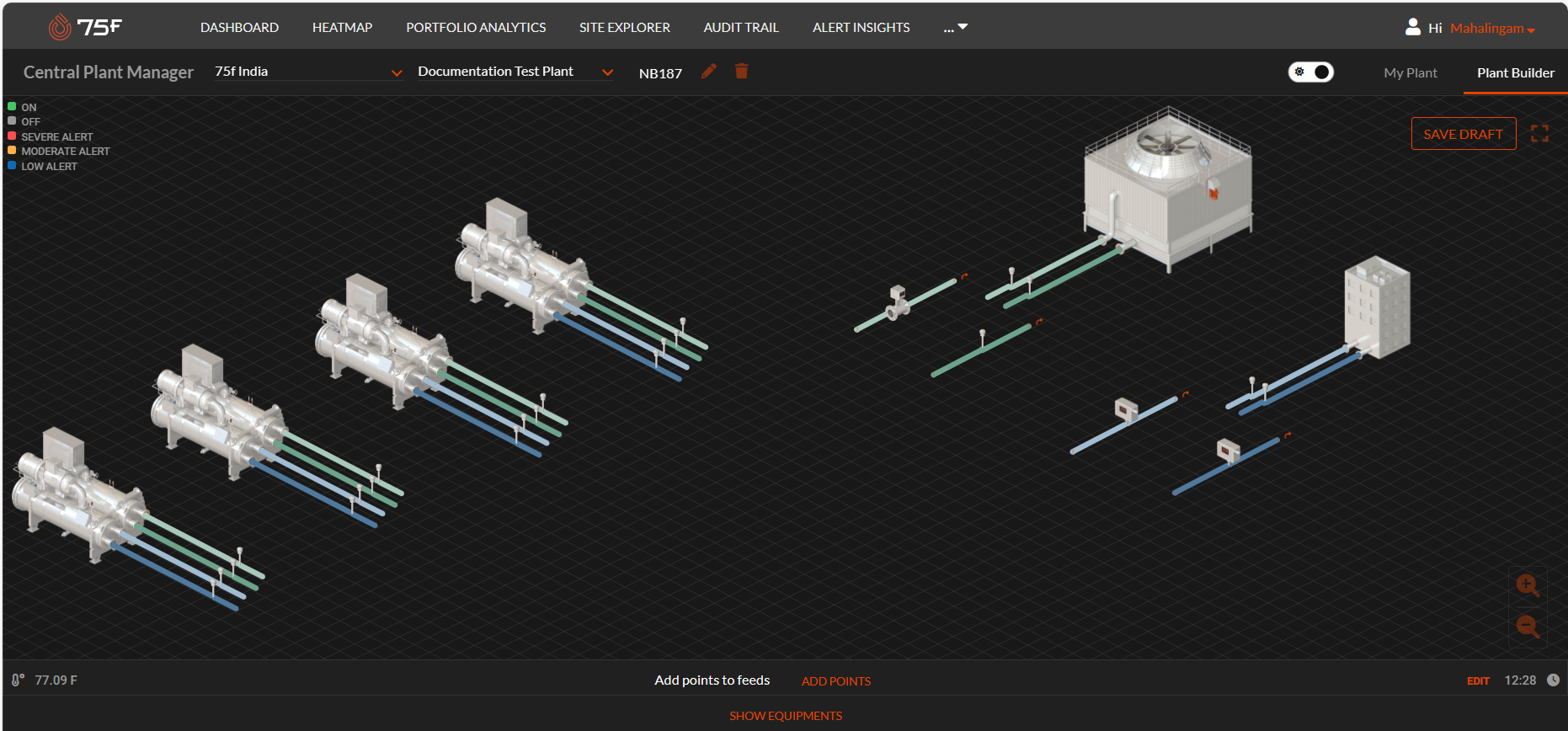This screenshot has height=731, width=1568.
Task: Select the building model on canvas
Action: 1377,307
